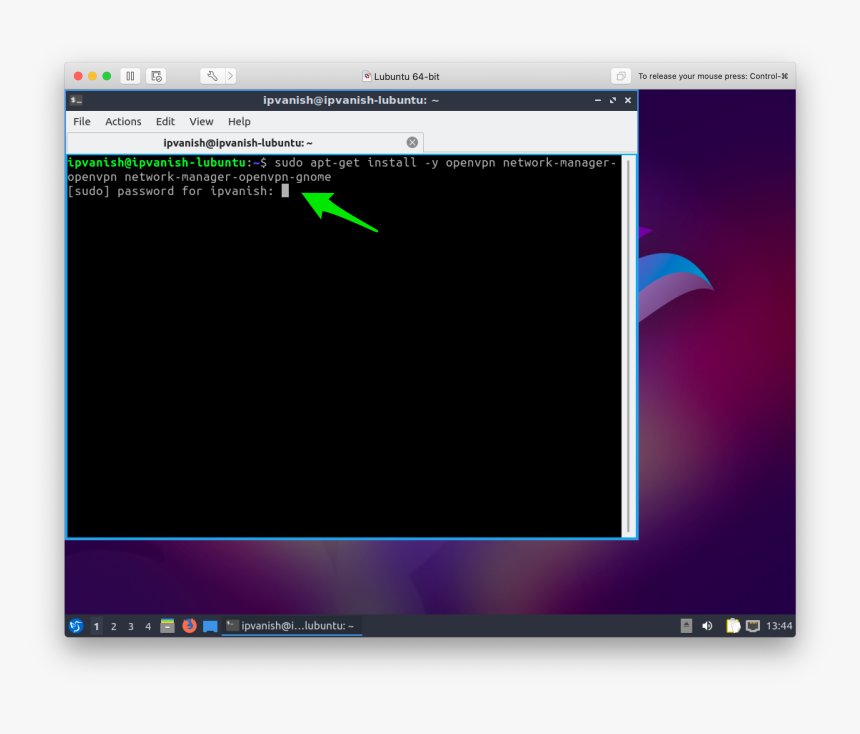860x734 pixels.
Task: Open the Lubuntu start menu
Action: pos(76,626)
